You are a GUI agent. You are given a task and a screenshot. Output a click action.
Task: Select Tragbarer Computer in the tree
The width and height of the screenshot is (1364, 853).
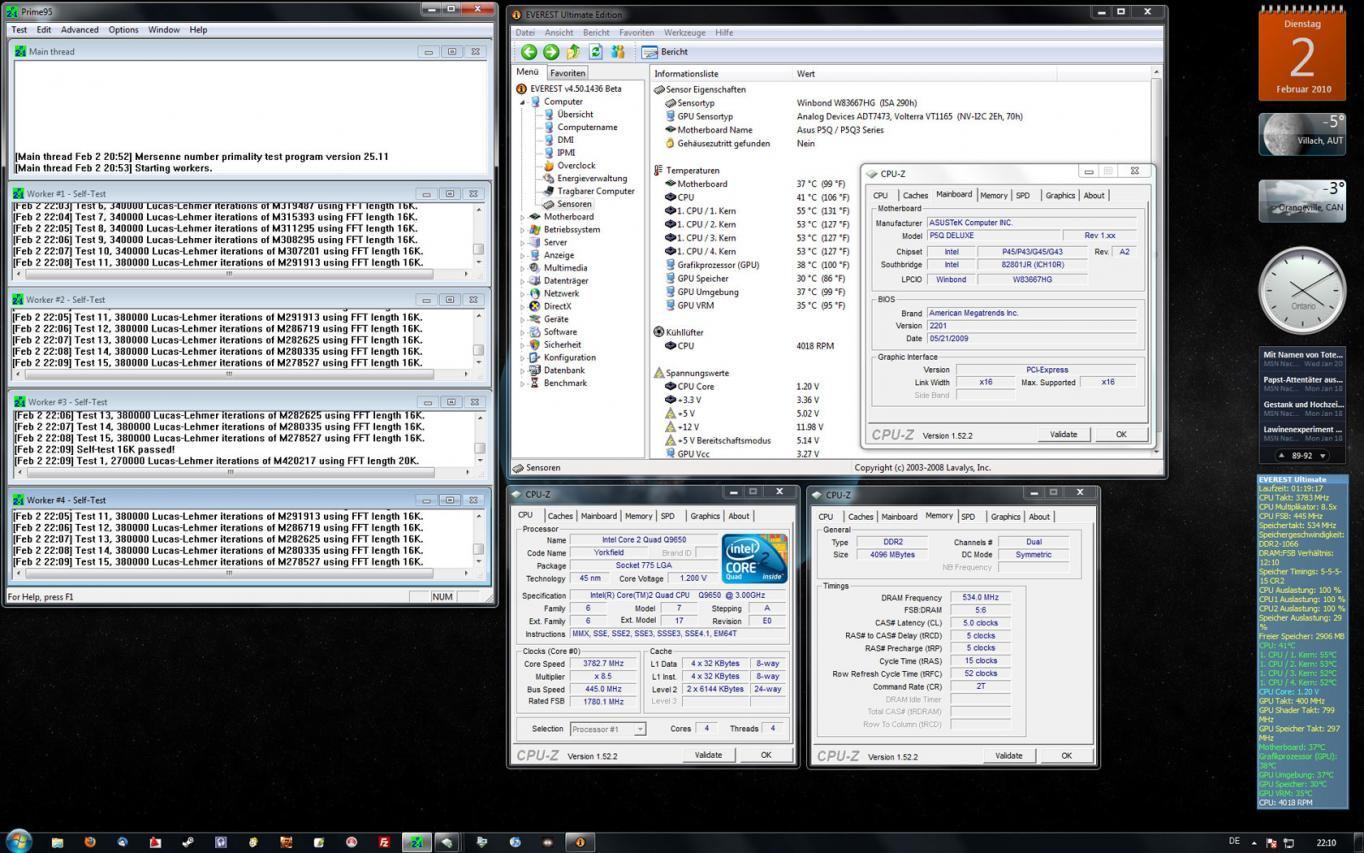pos(596,191)
